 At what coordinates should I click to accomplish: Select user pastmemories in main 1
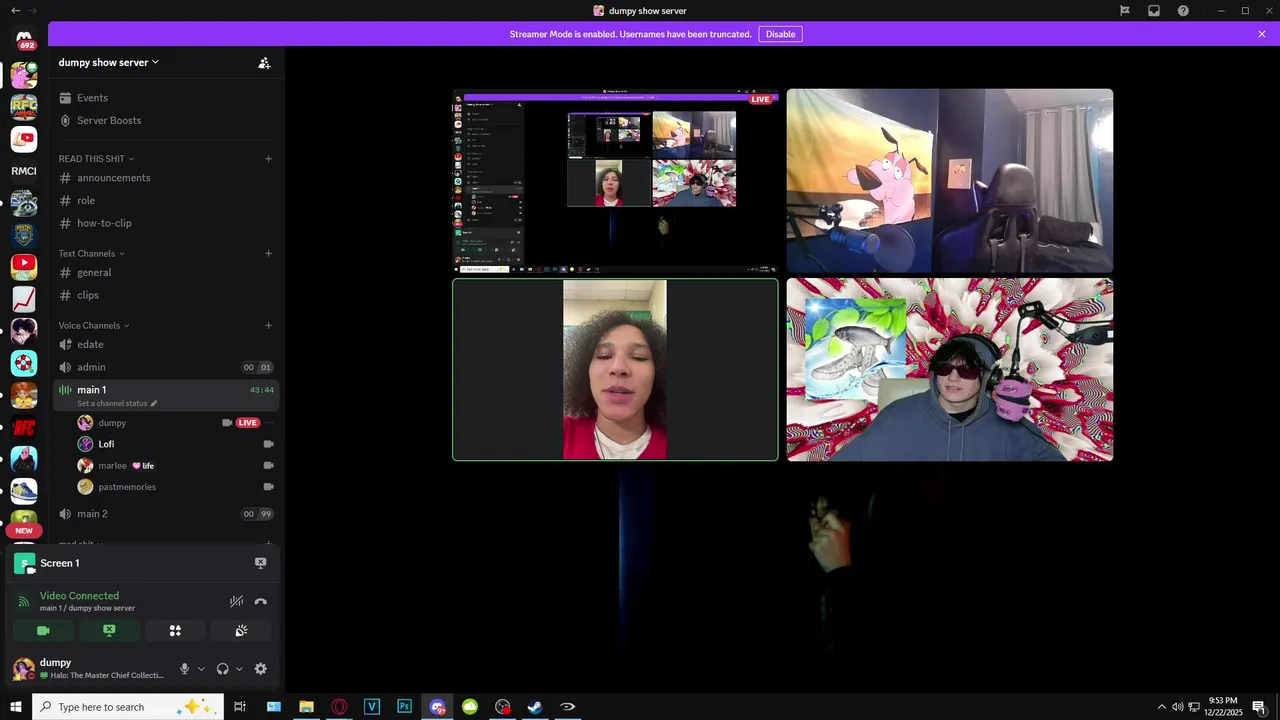tap(173, 487)
